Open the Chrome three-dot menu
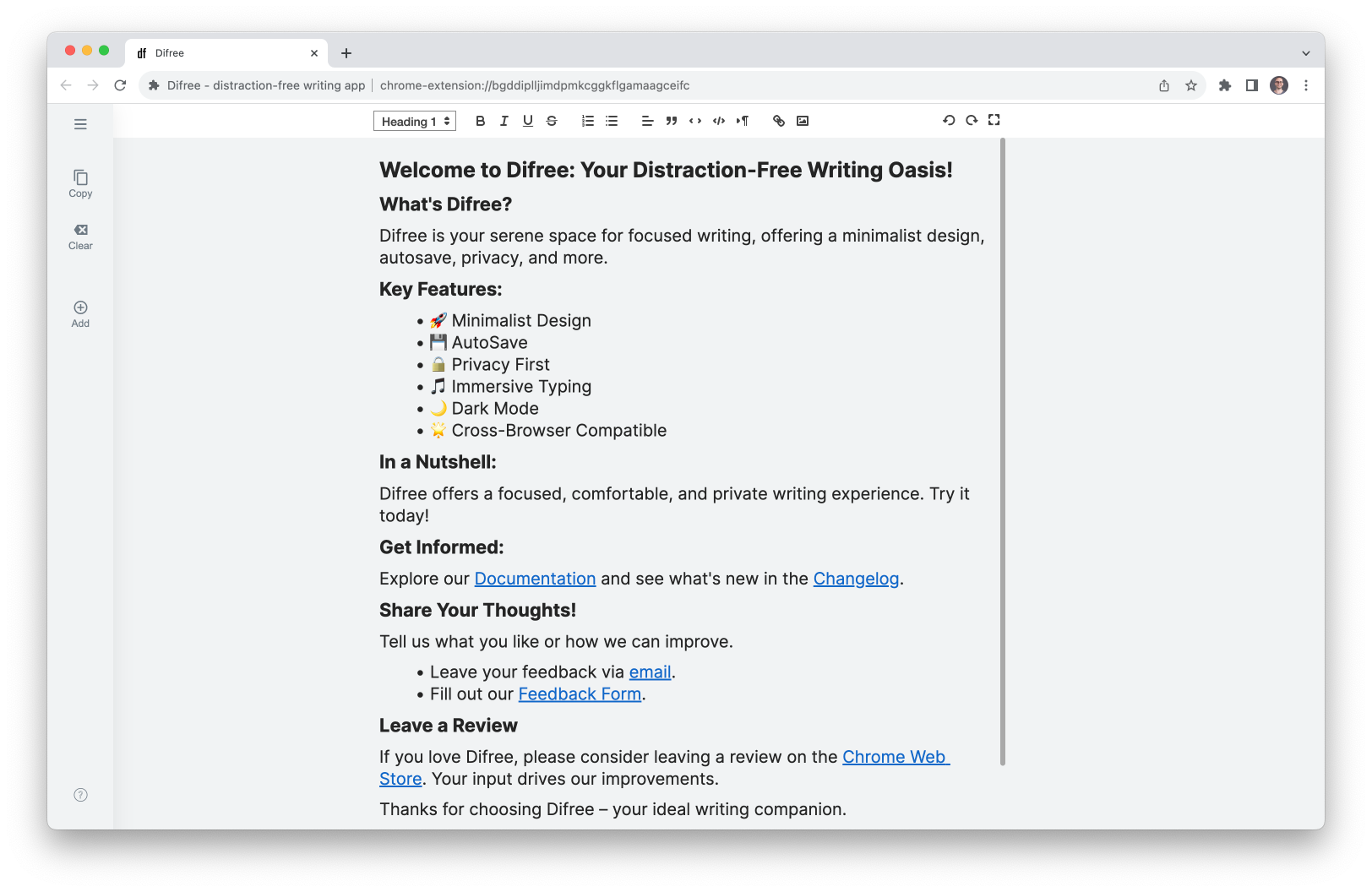This screenshot has height=892, width=1372. [1306, 85]
